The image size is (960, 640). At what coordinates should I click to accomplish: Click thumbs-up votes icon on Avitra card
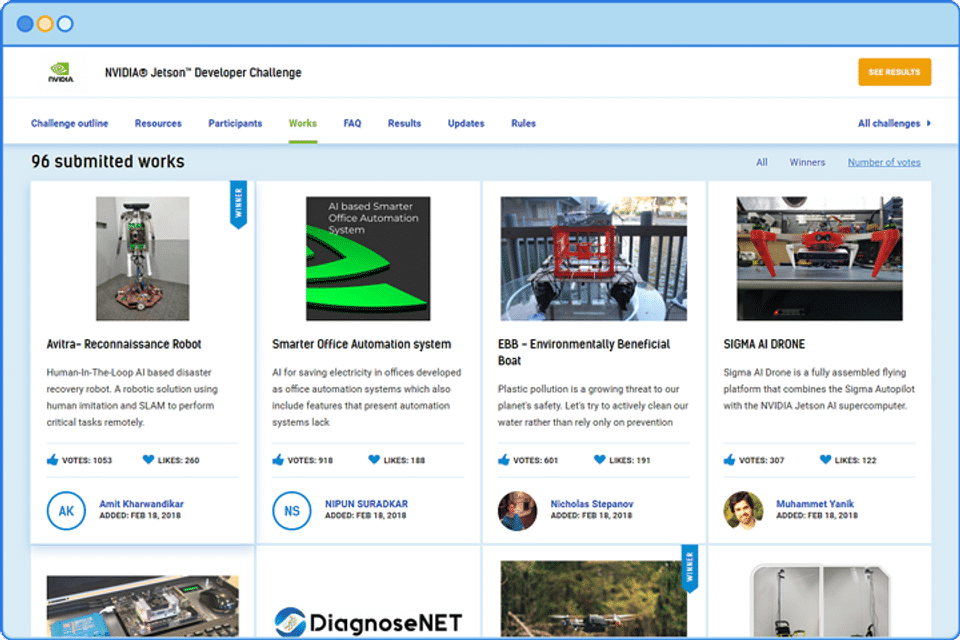tap(53, 459)
